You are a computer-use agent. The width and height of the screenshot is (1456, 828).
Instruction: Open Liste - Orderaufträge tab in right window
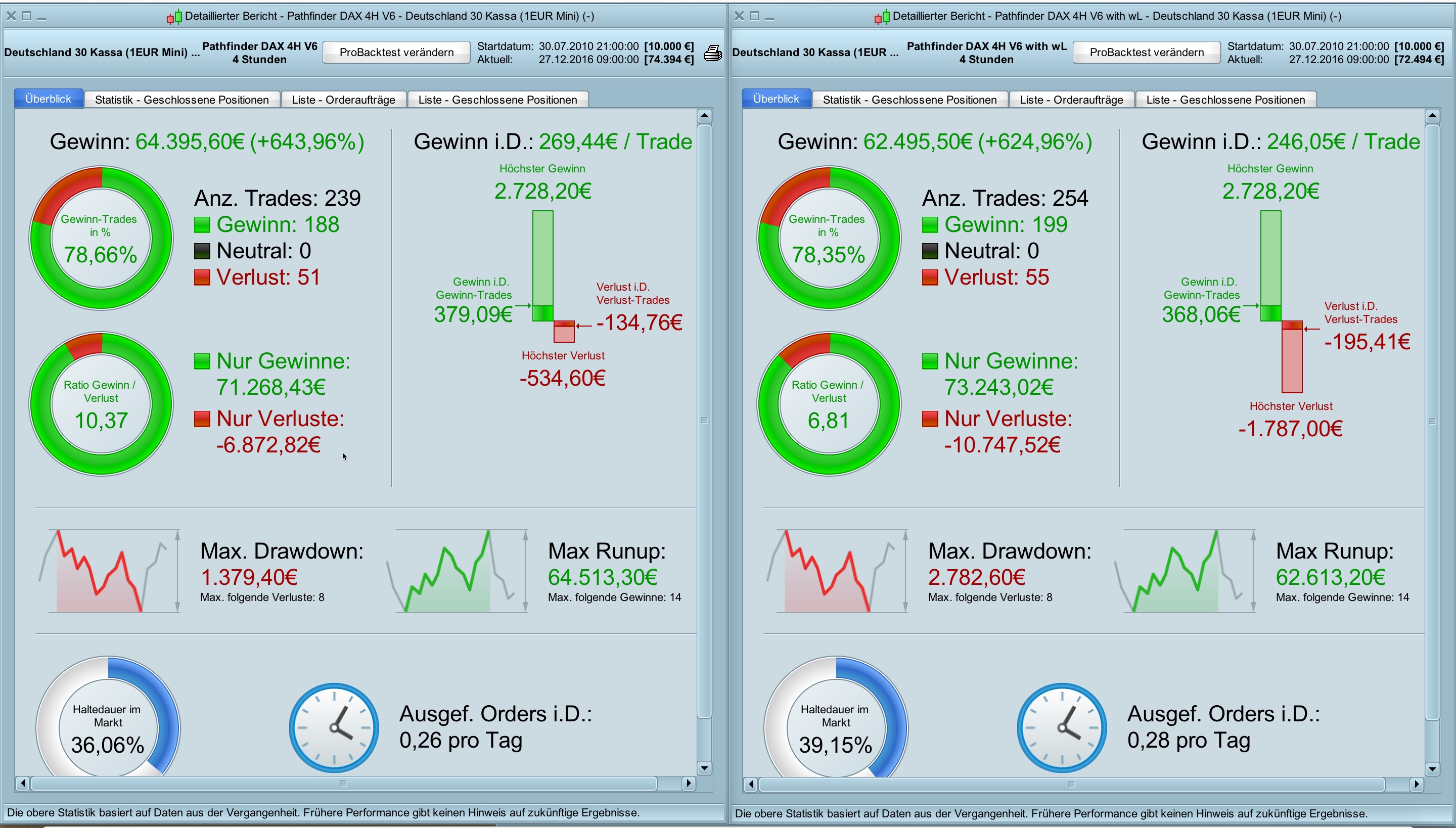tap(1071, 100)
